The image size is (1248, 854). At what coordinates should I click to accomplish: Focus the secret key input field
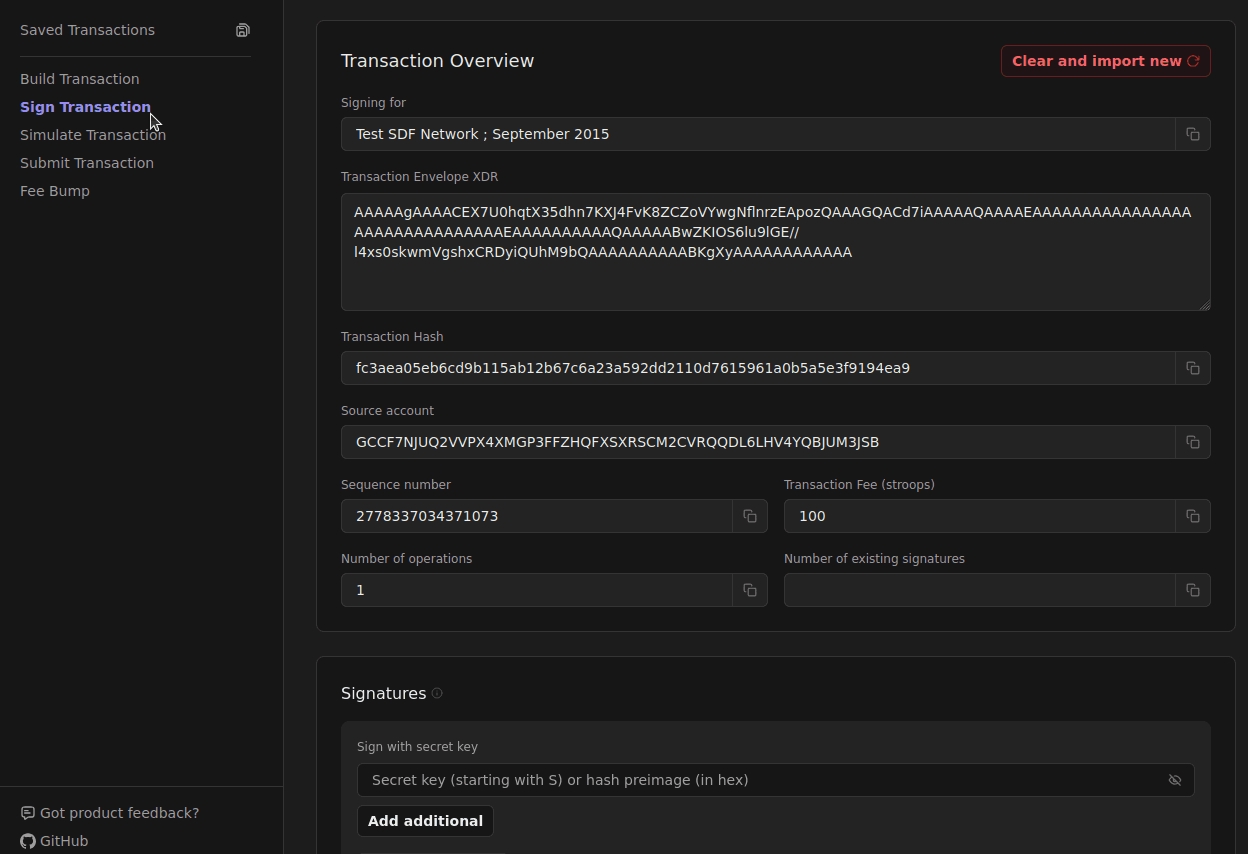click(x=760, y=780)
